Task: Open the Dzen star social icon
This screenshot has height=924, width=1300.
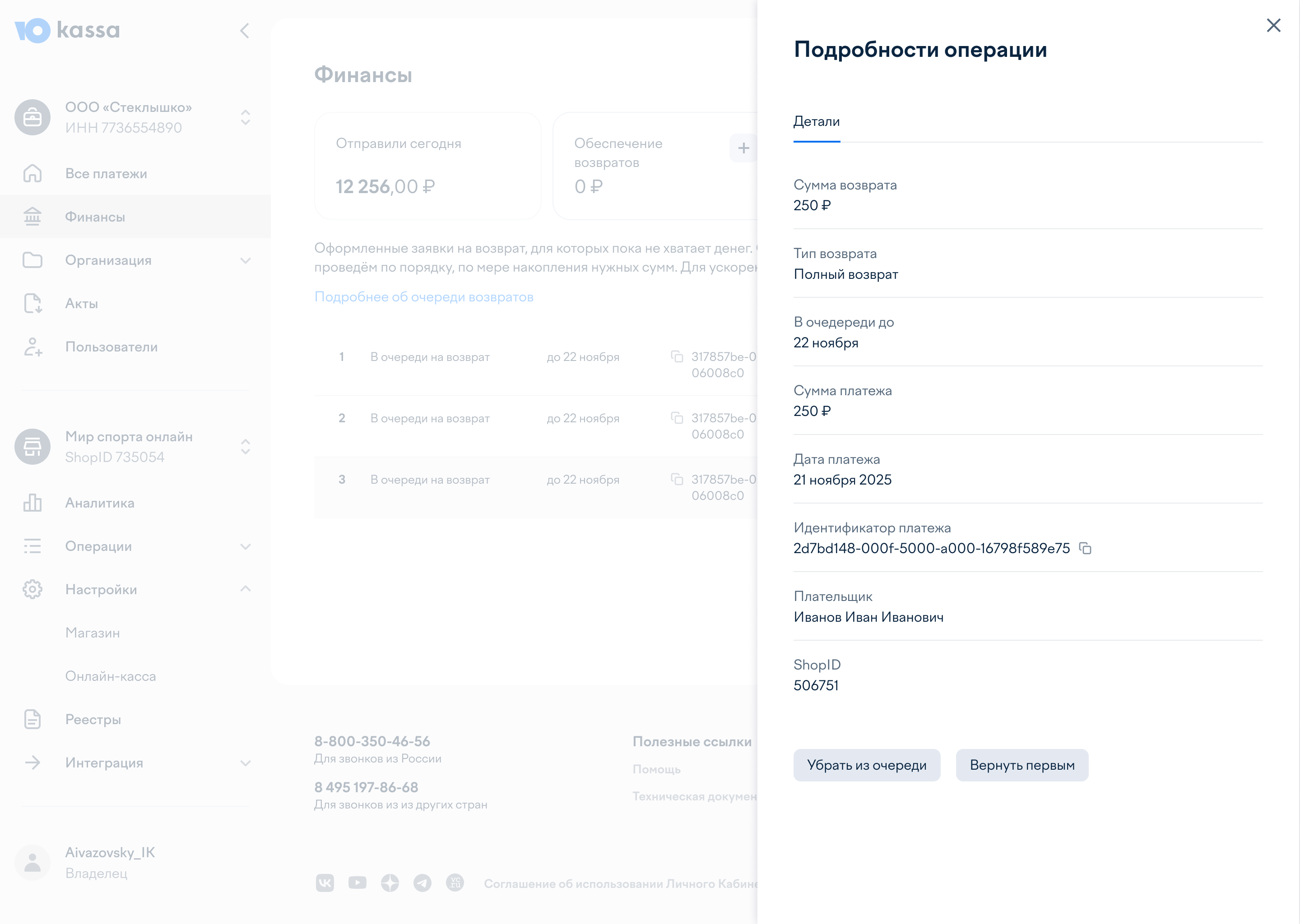Action: click(x=390, y=883)
